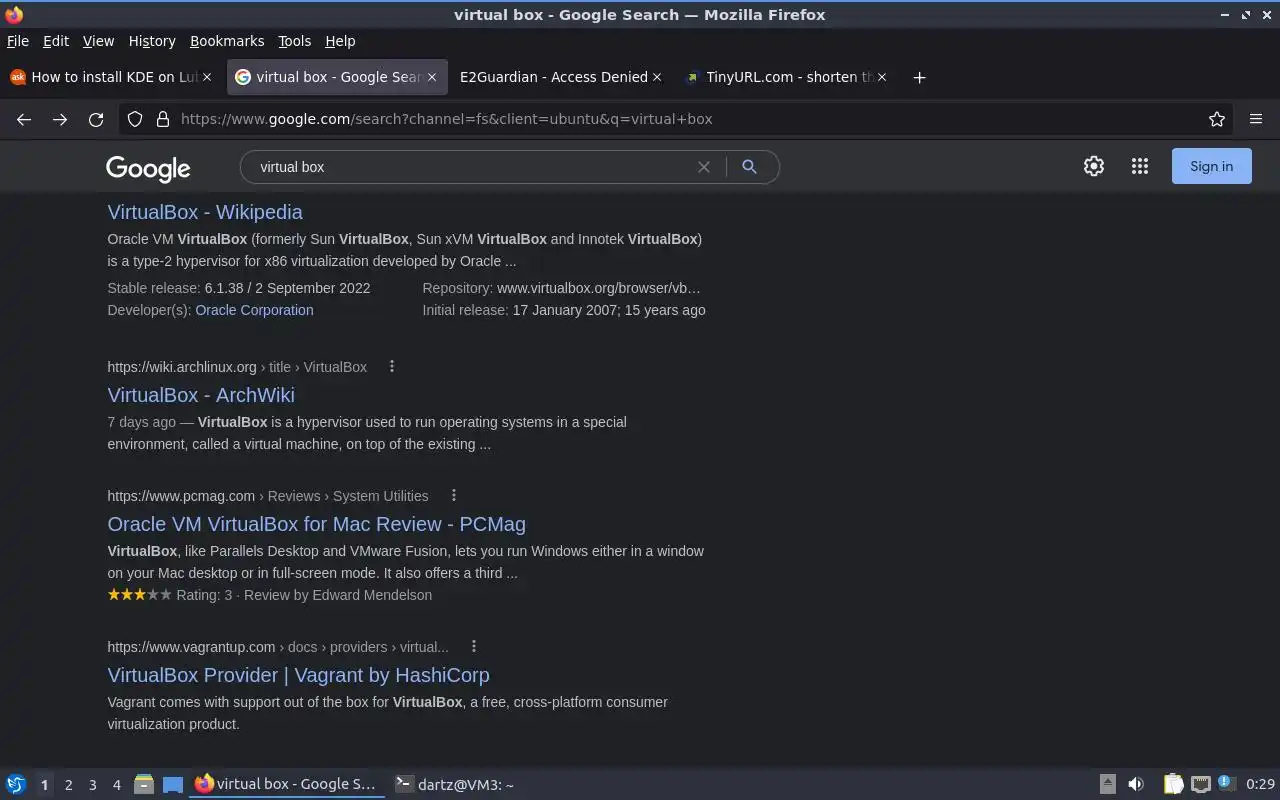Open the file manager in the taskbar
This screenshot has width=1280, height=800.
(x=143, y=784)
